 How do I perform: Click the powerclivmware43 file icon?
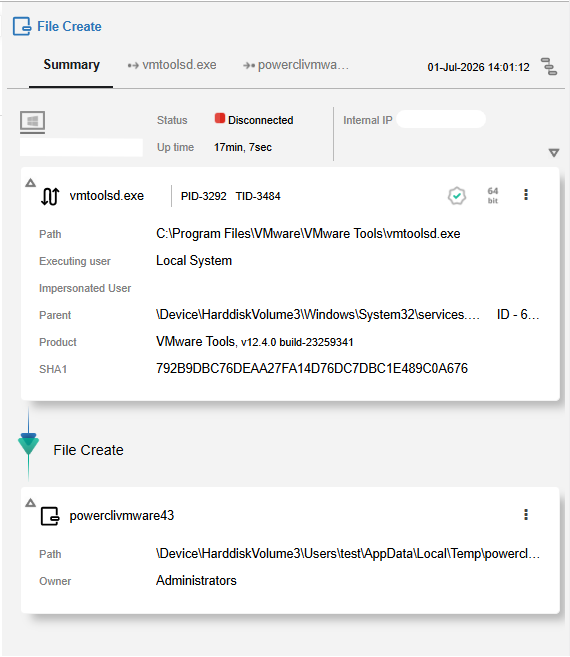click(x=50, y=516)
